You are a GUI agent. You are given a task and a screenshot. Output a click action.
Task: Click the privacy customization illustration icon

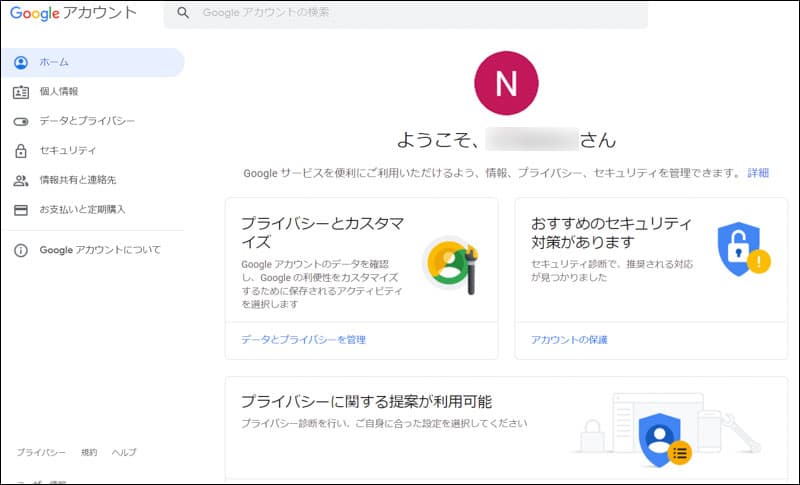click(x=451, y=265)
